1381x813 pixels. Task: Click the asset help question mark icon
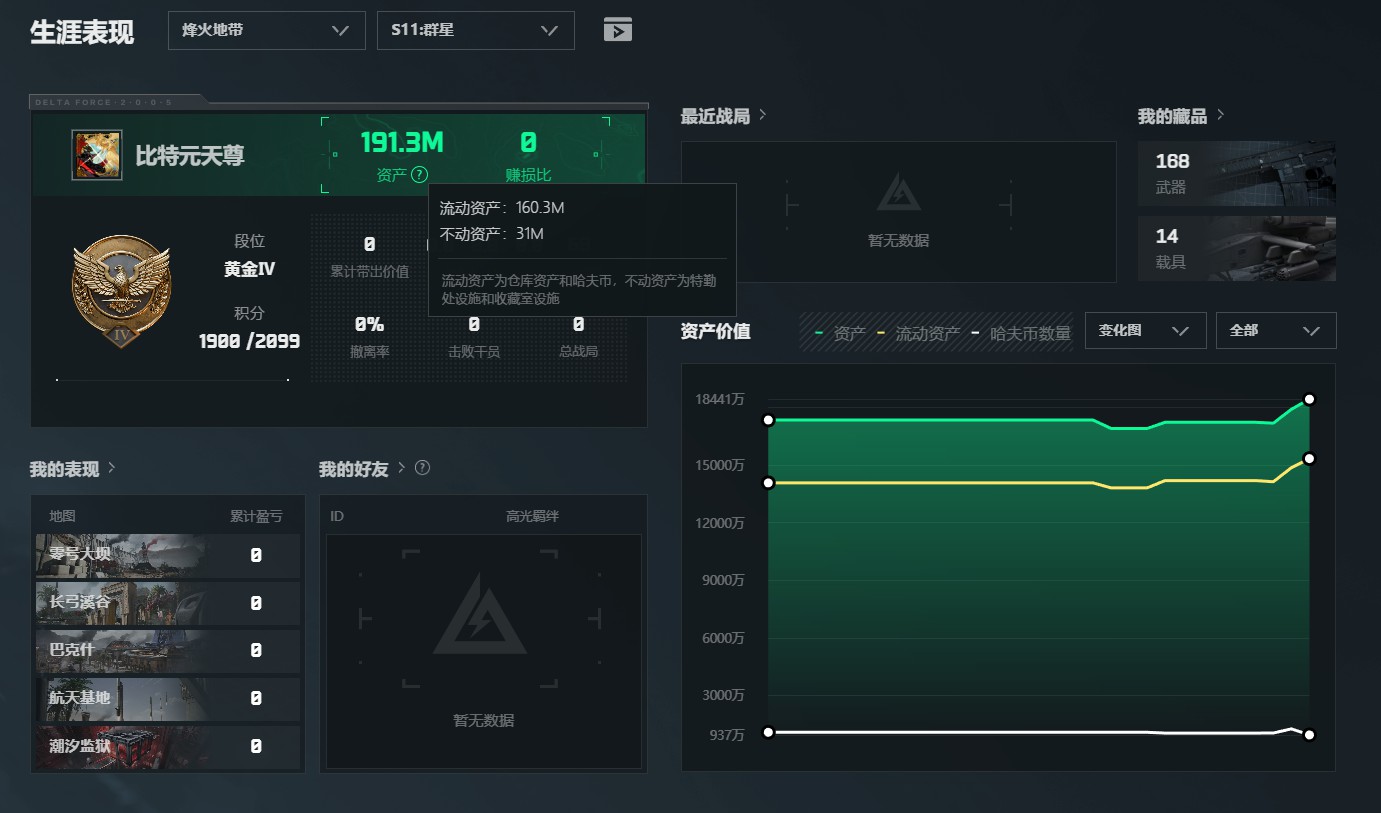419,175
